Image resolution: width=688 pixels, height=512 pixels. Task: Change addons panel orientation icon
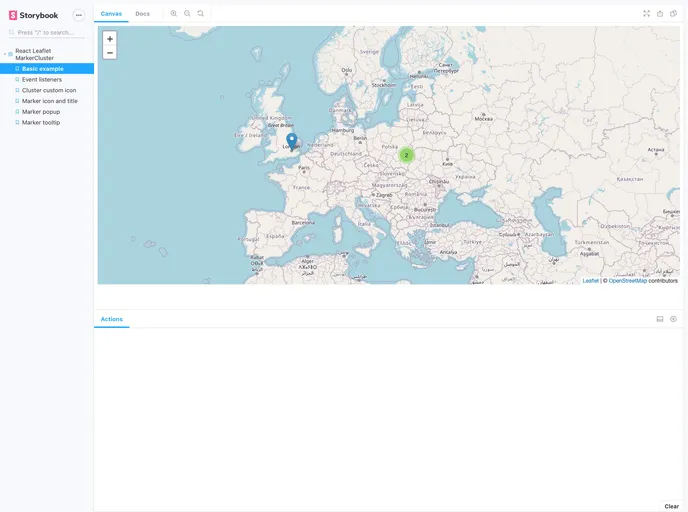click(x=660, y=319)
